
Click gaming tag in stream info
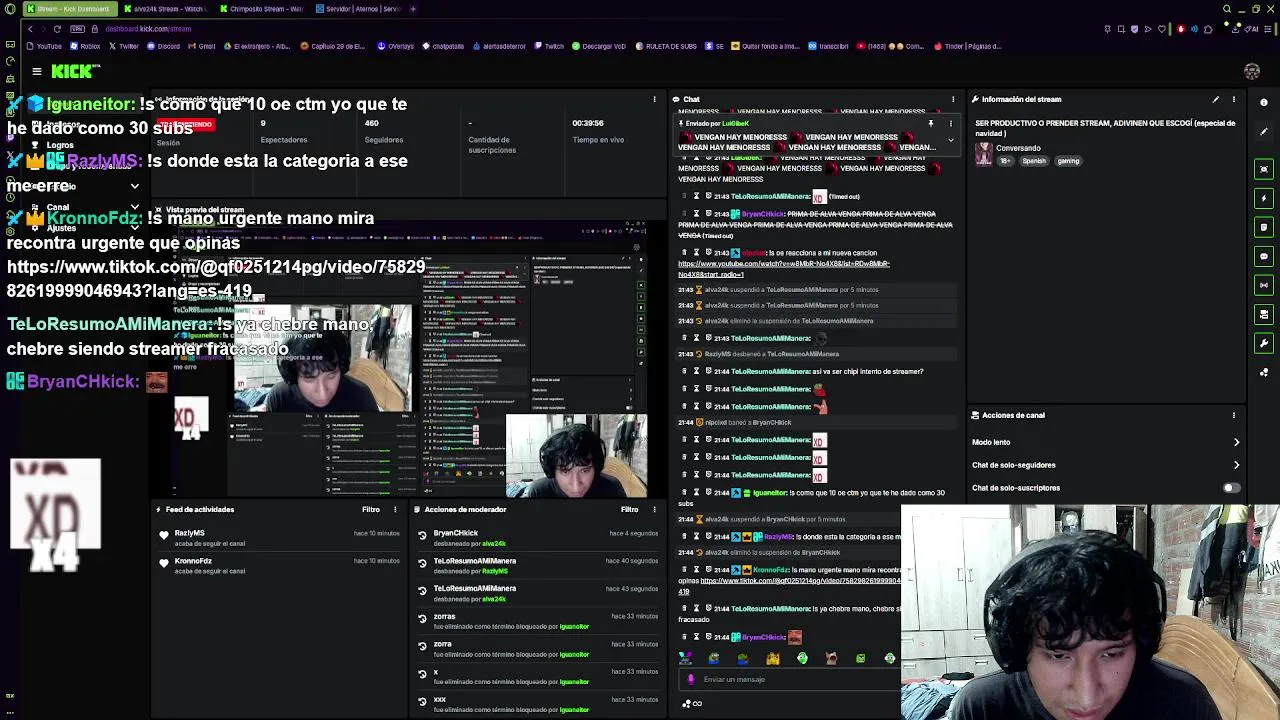(1068, 161)
